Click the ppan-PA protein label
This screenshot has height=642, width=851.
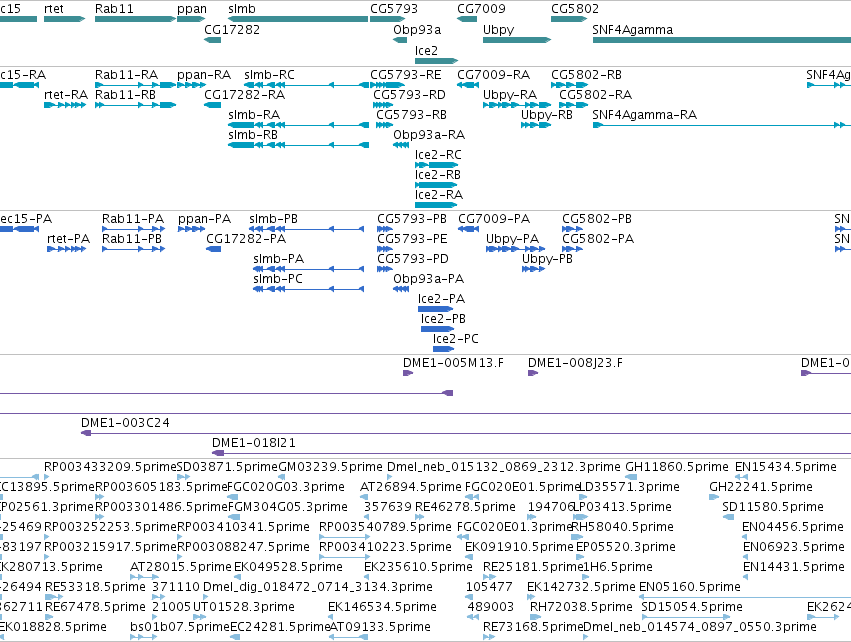coord(204,219)
